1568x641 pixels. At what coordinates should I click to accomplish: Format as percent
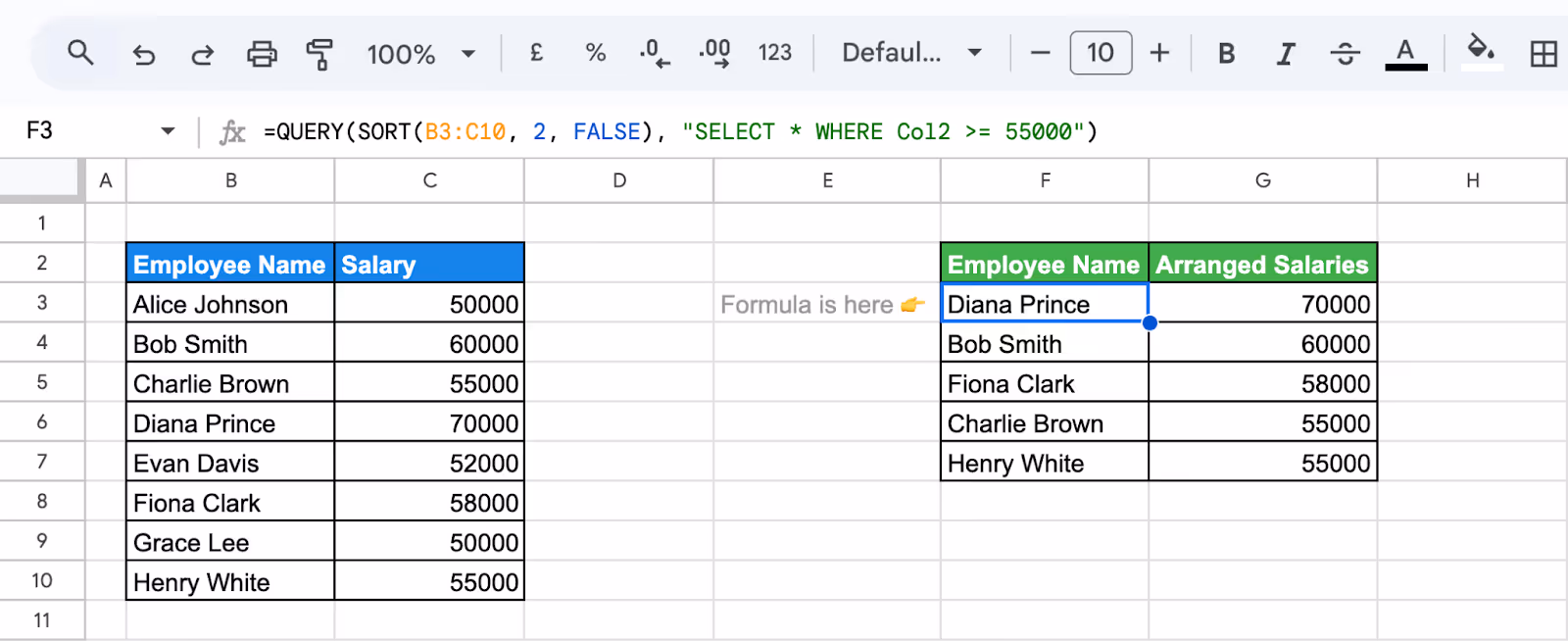click(595, 53)
